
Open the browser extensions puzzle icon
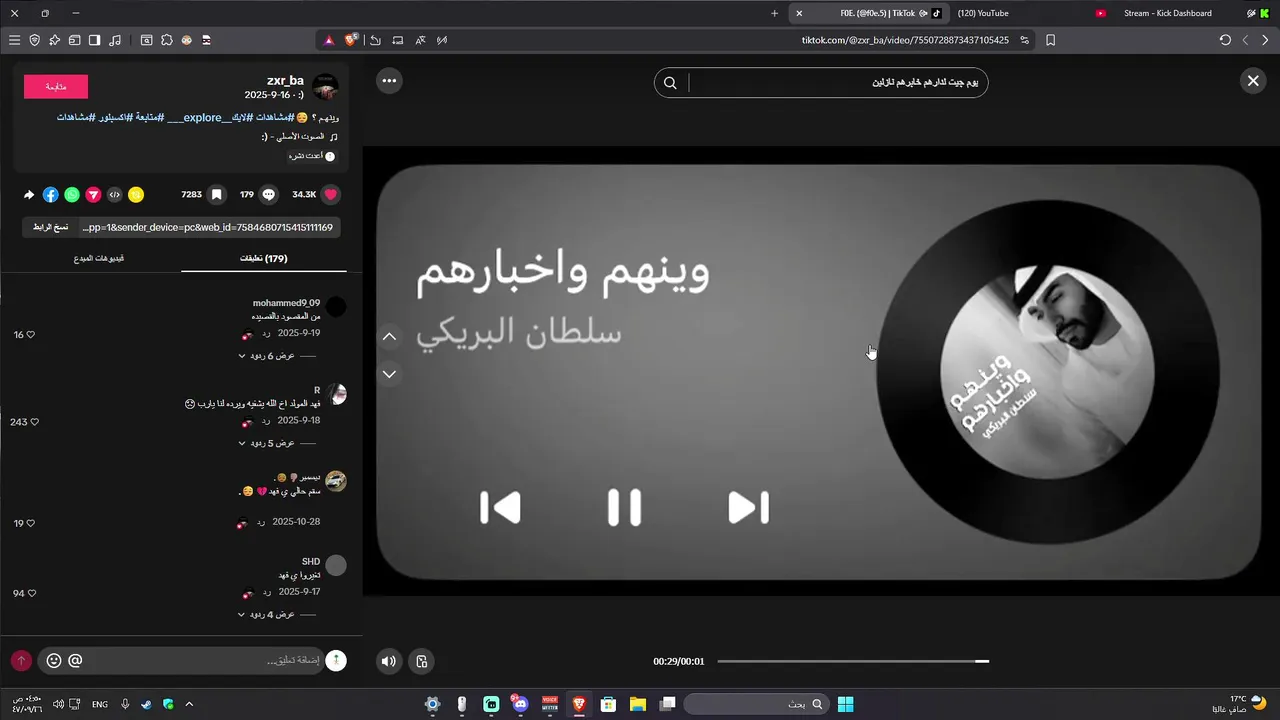click(166, 40)
